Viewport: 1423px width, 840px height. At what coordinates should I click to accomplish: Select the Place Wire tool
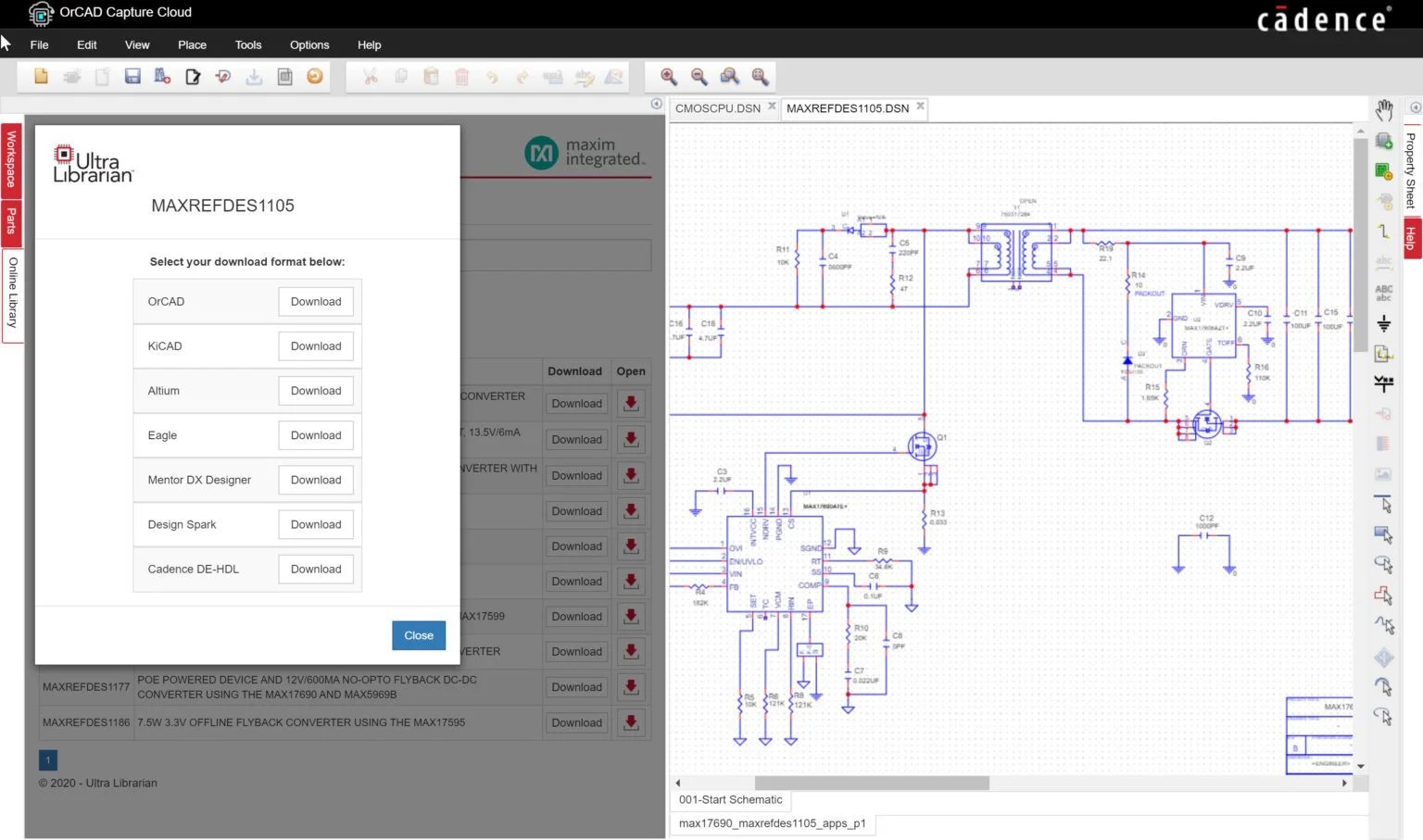(x=1384, y=232)
